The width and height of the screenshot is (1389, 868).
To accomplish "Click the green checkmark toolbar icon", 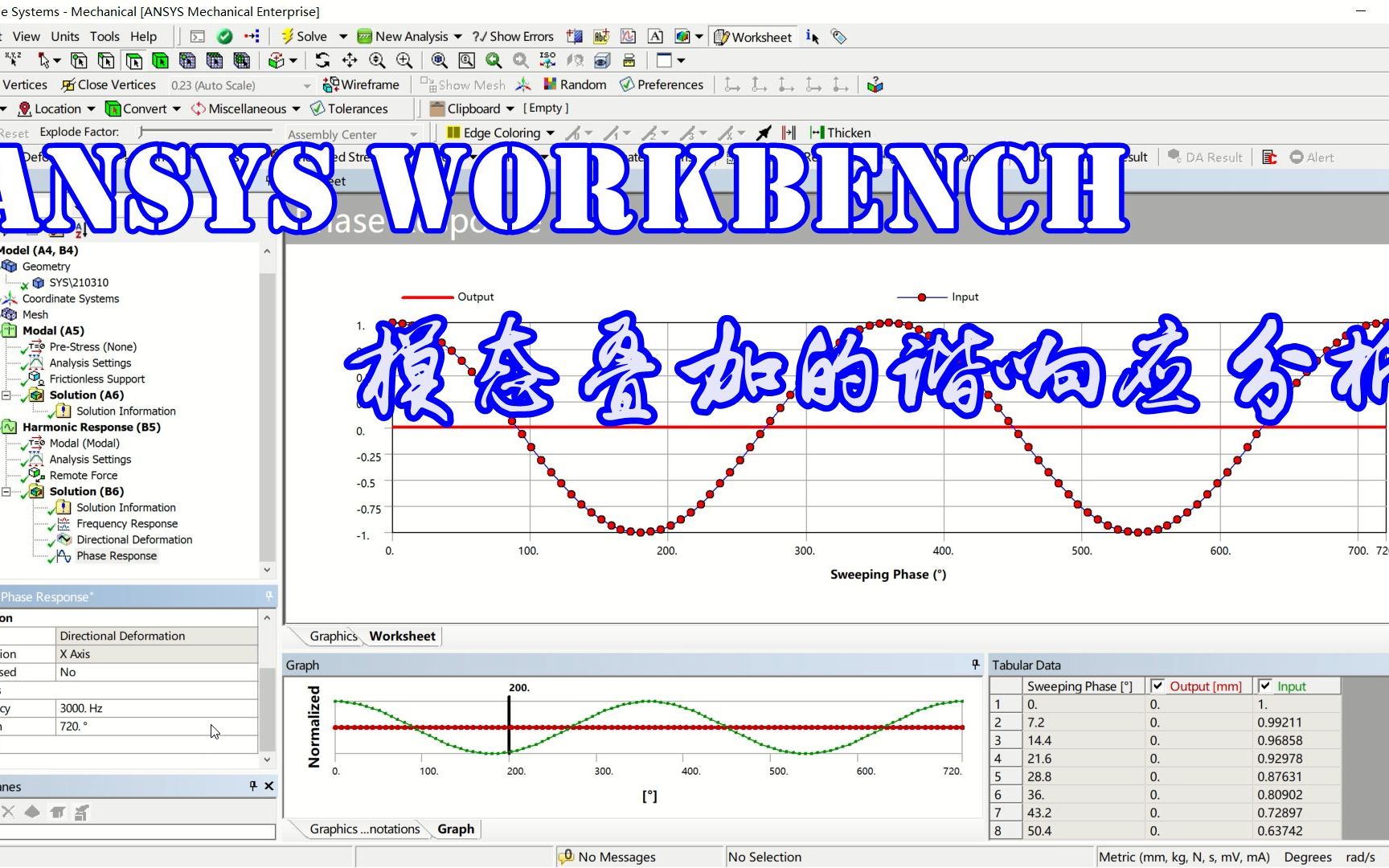I will (x=225, y=36).
